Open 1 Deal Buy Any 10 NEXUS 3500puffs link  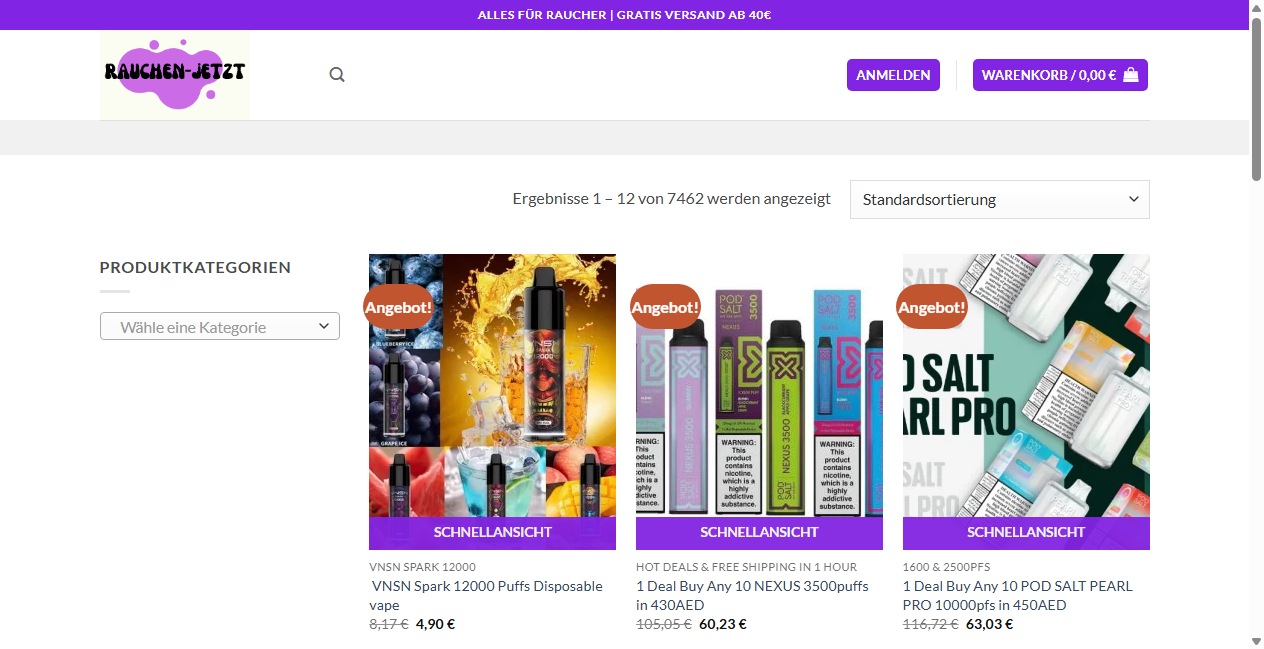tap(752, 595)
